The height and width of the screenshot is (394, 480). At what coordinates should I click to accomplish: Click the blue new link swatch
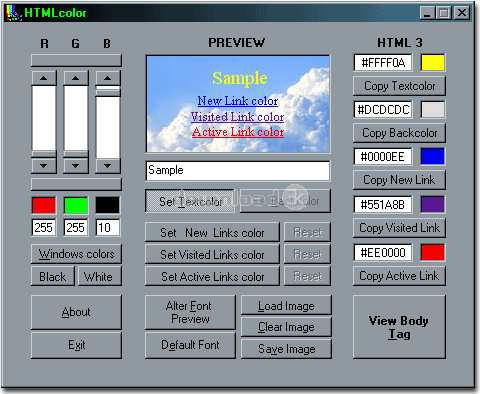433,157
